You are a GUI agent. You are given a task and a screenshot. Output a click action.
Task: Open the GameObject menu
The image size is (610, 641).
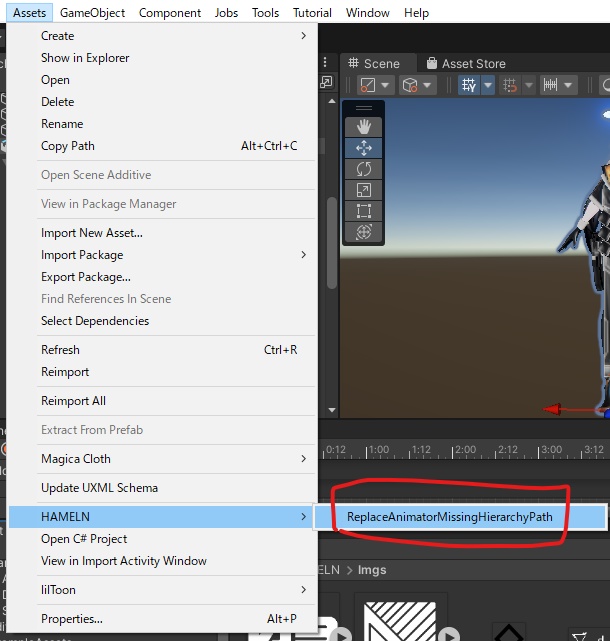coord(92,13)
